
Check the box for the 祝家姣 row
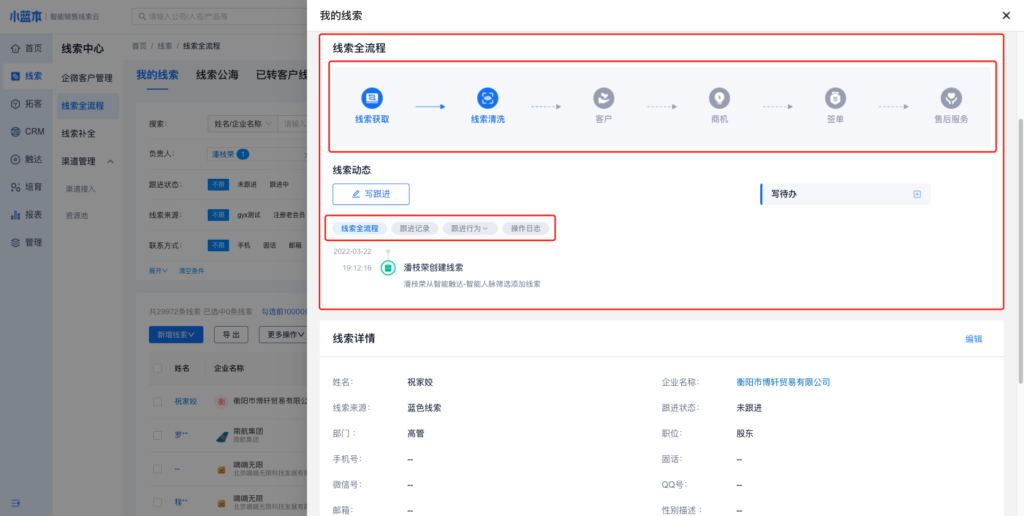pyautogui.click(x=156, y=401)
